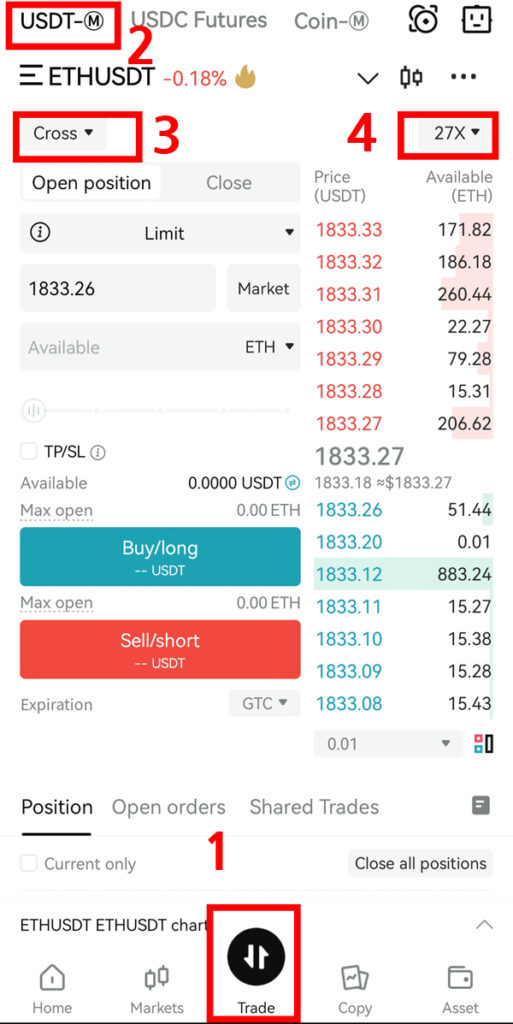Expand the GTC expiration dropdown

[x=264, y=703]
